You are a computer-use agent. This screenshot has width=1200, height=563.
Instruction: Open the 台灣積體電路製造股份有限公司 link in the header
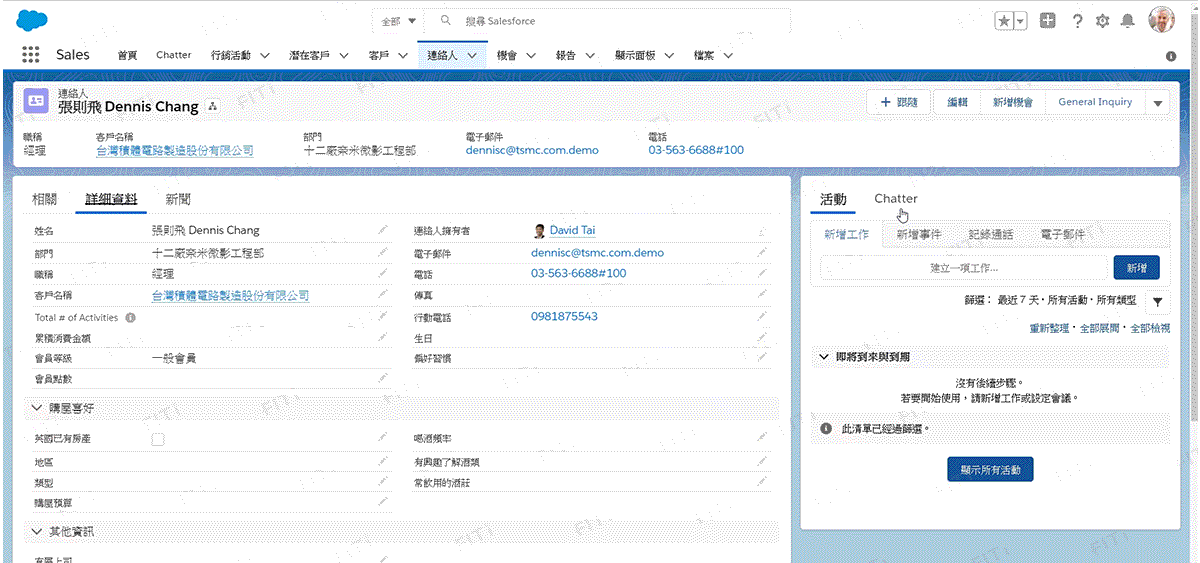pyautogui.click(x=174, y=151)
